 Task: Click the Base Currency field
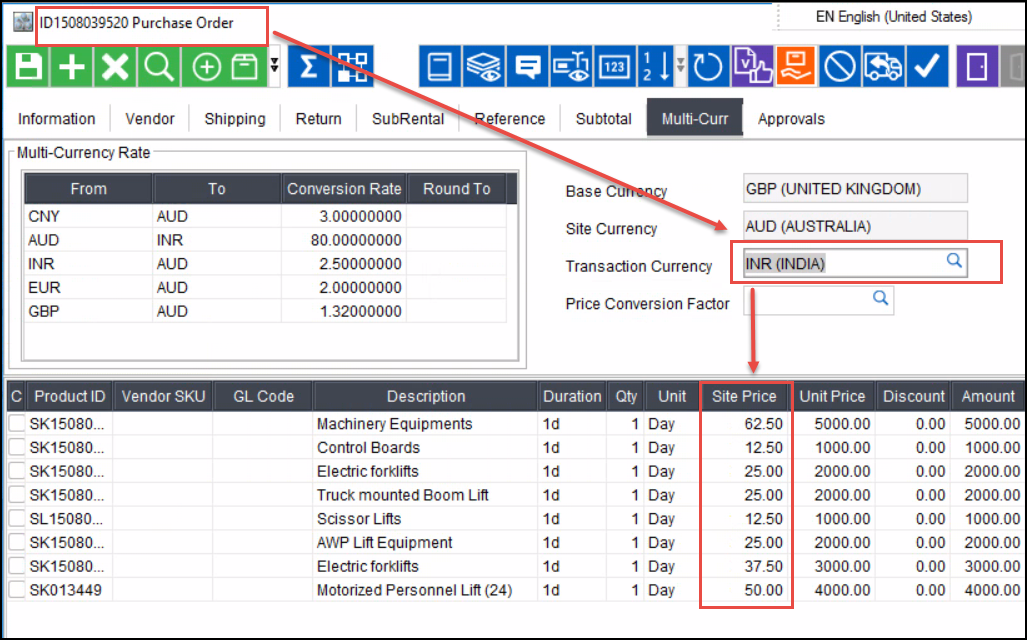pyautogui.click(x=855, y=189)
